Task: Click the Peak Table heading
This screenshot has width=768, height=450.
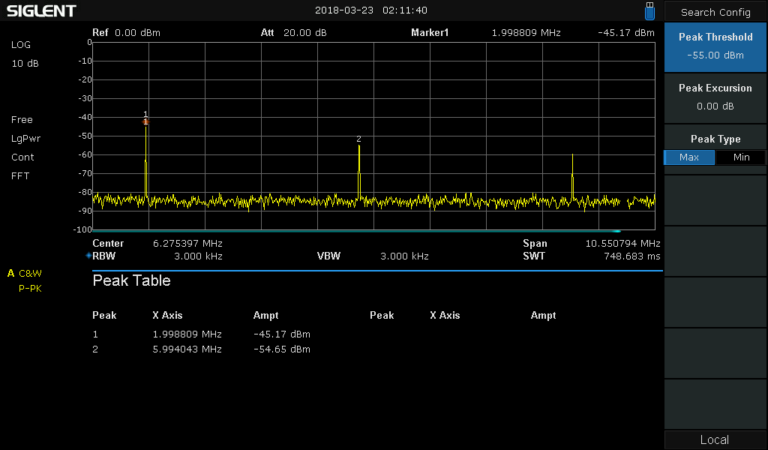Action: 131,281
